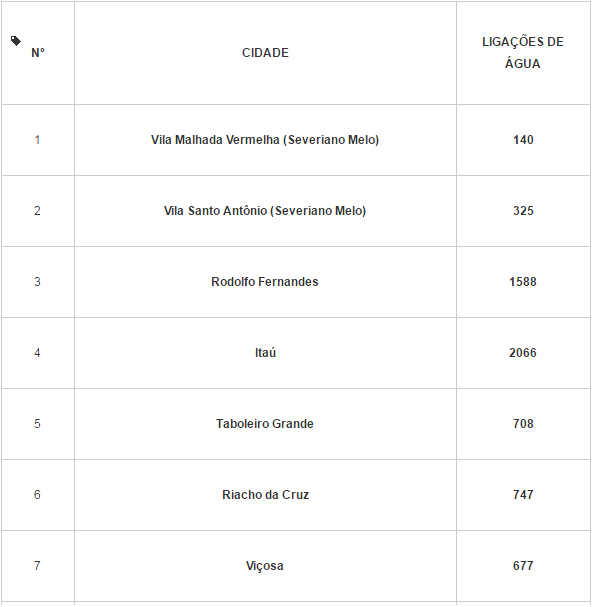Click the value 708 cell
Viewport: 594px width, 607px height.
523,424
